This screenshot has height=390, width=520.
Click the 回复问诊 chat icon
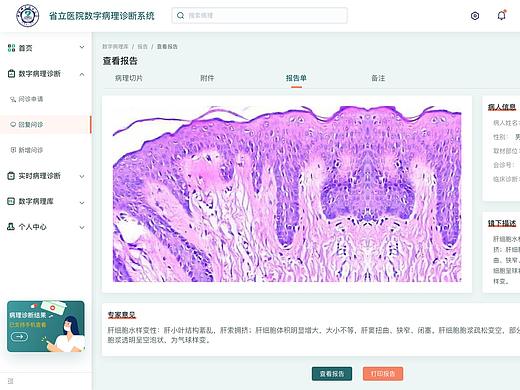(x=13, y=124)
